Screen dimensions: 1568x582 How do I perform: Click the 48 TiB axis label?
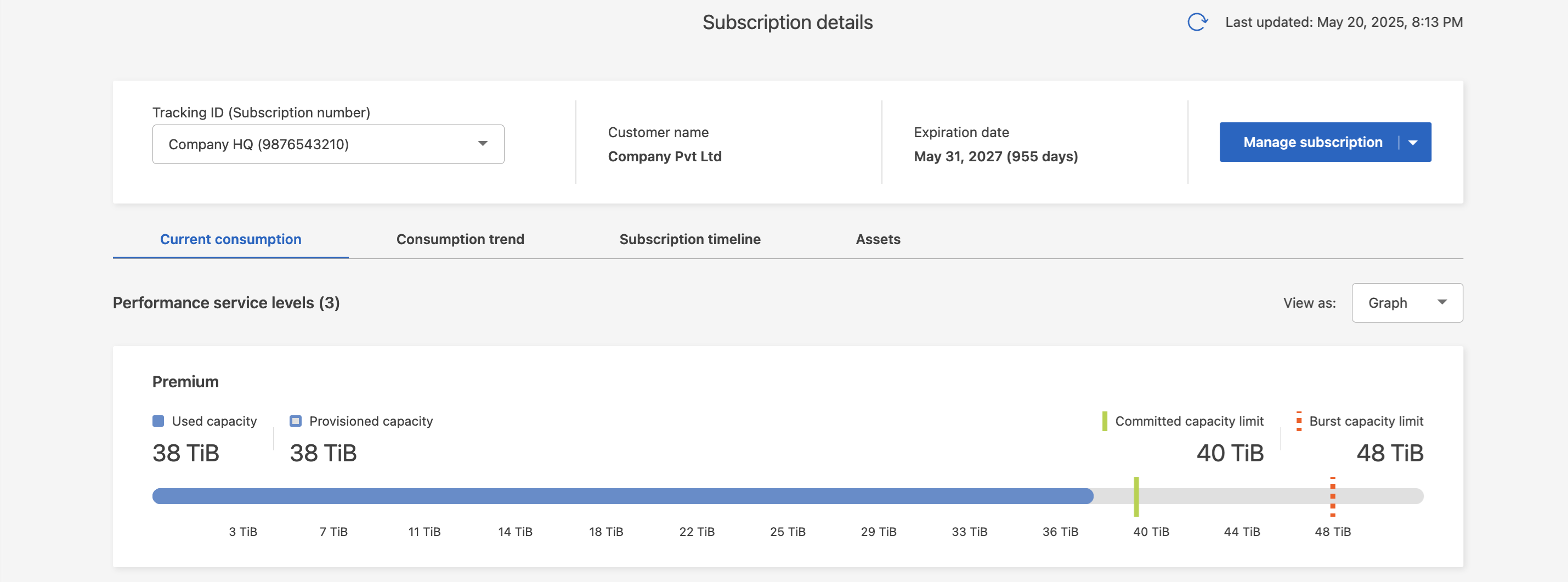1332,532
